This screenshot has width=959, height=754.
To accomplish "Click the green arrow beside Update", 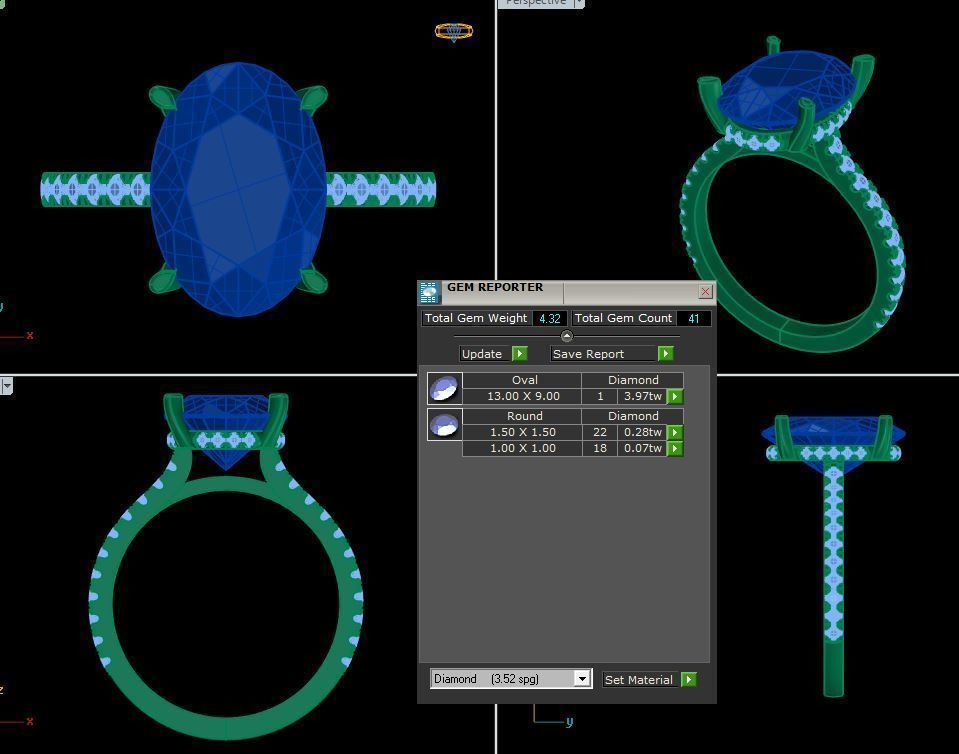I will [519, 353].
